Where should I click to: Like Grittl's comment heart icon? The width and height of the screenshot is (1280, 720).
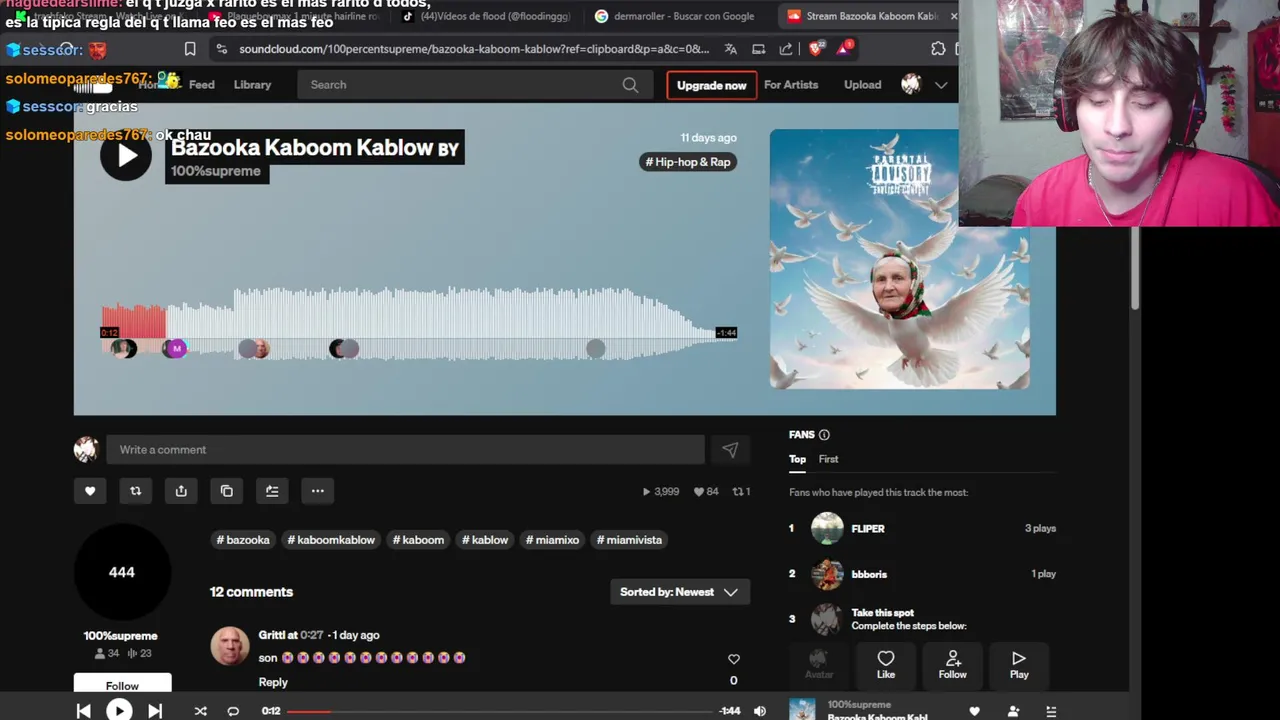click(x=733, y=659)
